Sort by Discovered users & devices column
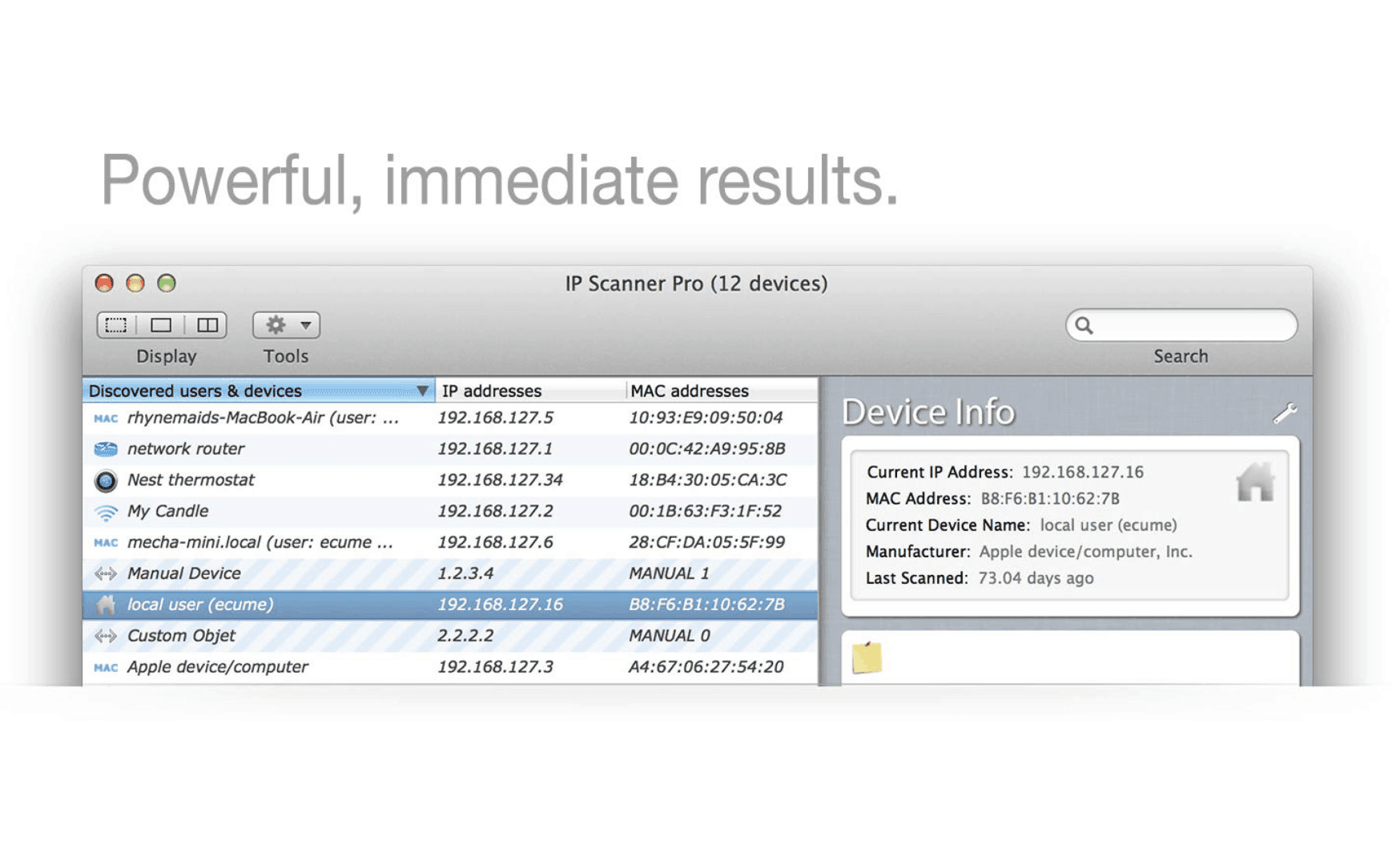The image size is (1392, 868). click(259, 391)
